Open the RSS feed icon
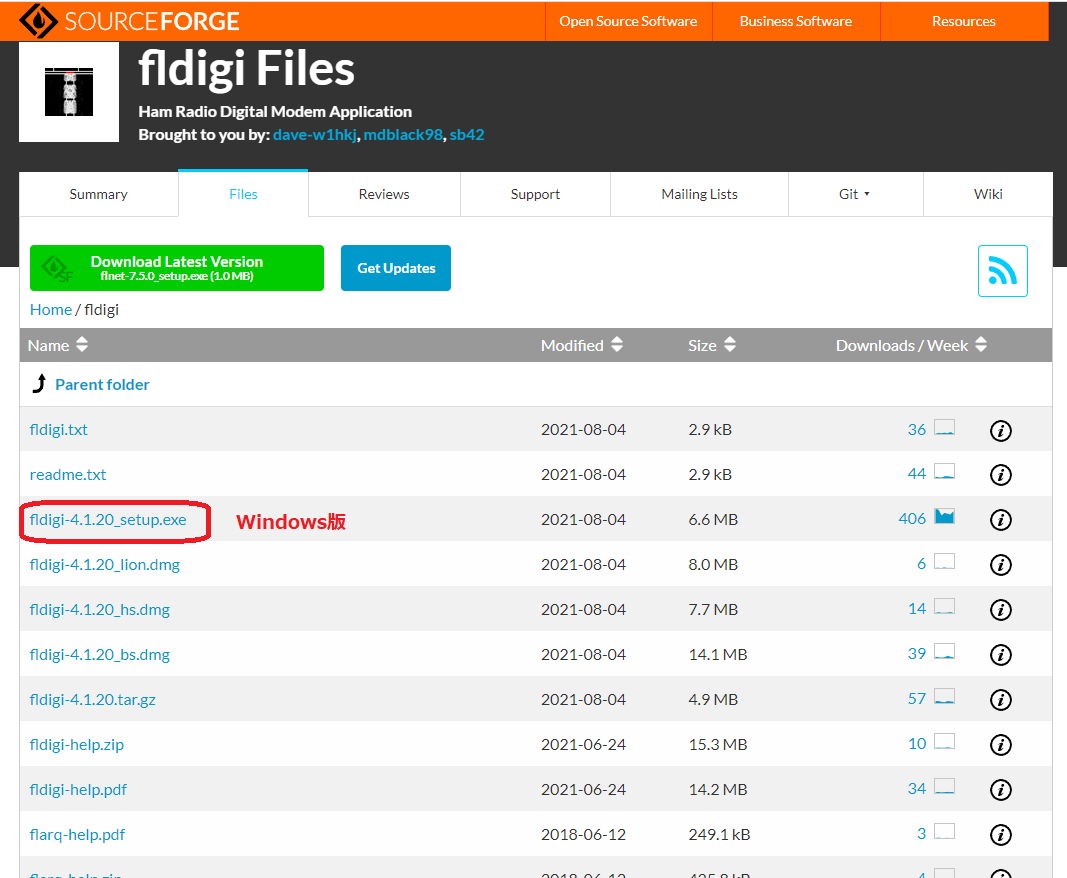1067x878 pixels. coord(1002,271)
